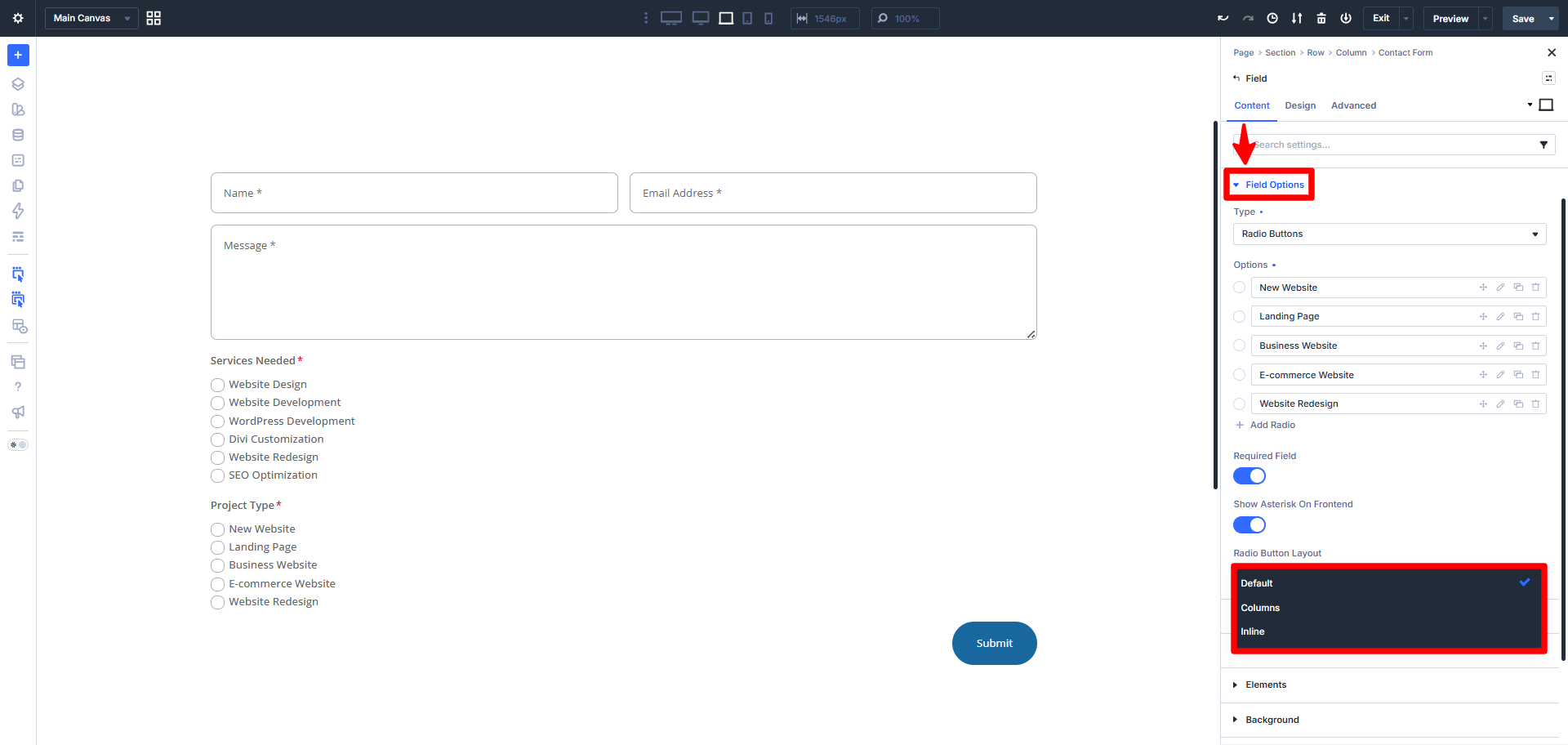Click Add Radio link
The width and height of the screenshot is (1568, 745).
(1266, 425)
